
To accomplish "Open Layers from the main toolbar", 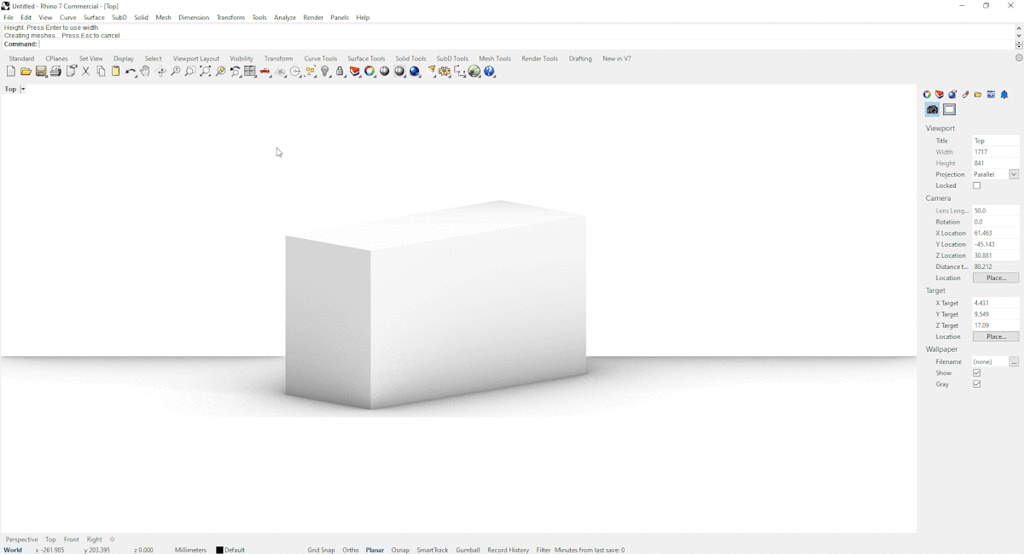I will (x=355, y=71).
